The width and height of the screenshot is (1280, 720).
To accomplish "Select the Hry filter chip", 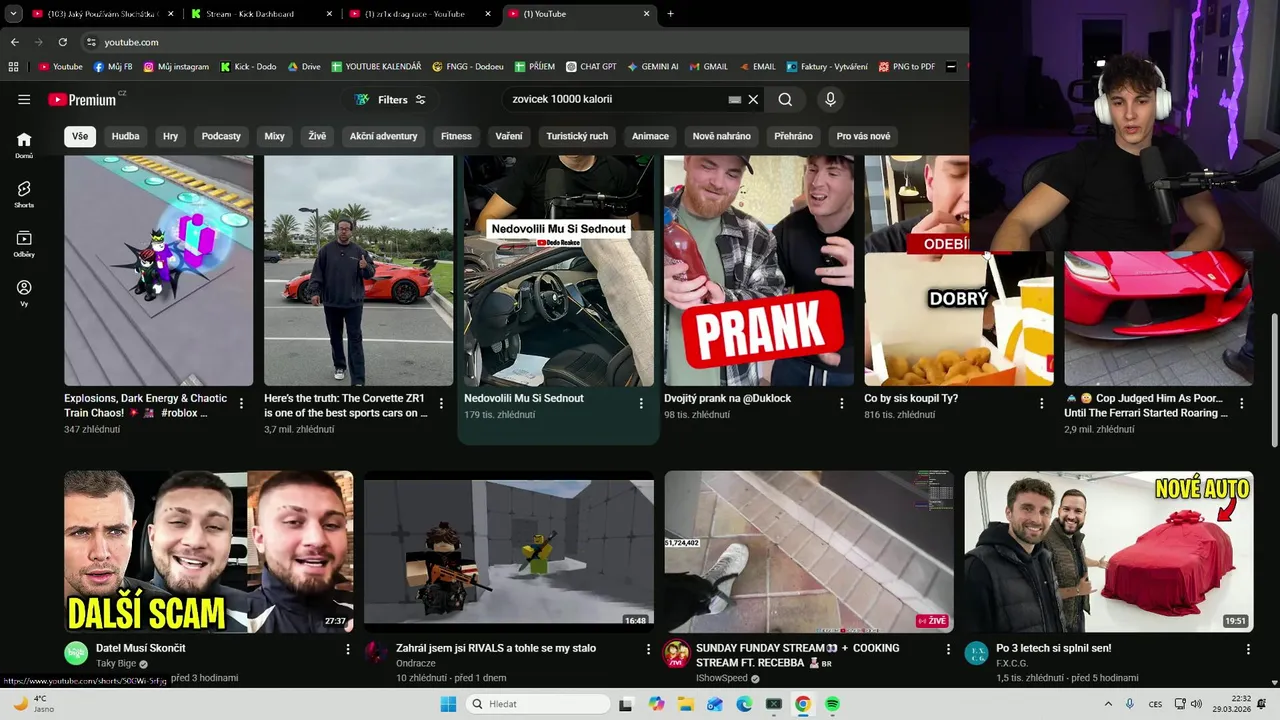I will 171,136.
